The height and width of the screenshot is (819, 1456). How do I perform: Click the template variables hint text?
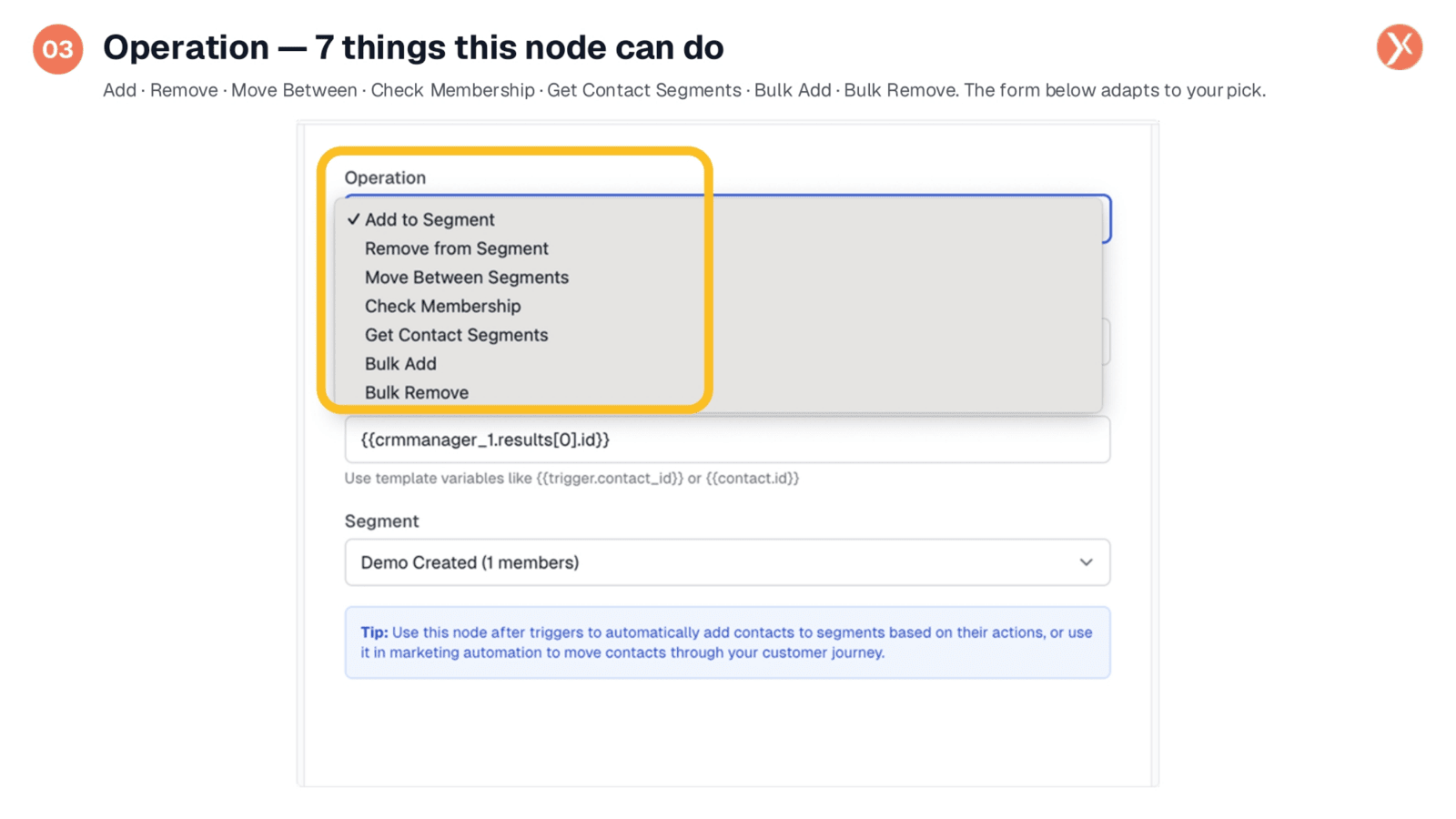click(x=571, y=479)
